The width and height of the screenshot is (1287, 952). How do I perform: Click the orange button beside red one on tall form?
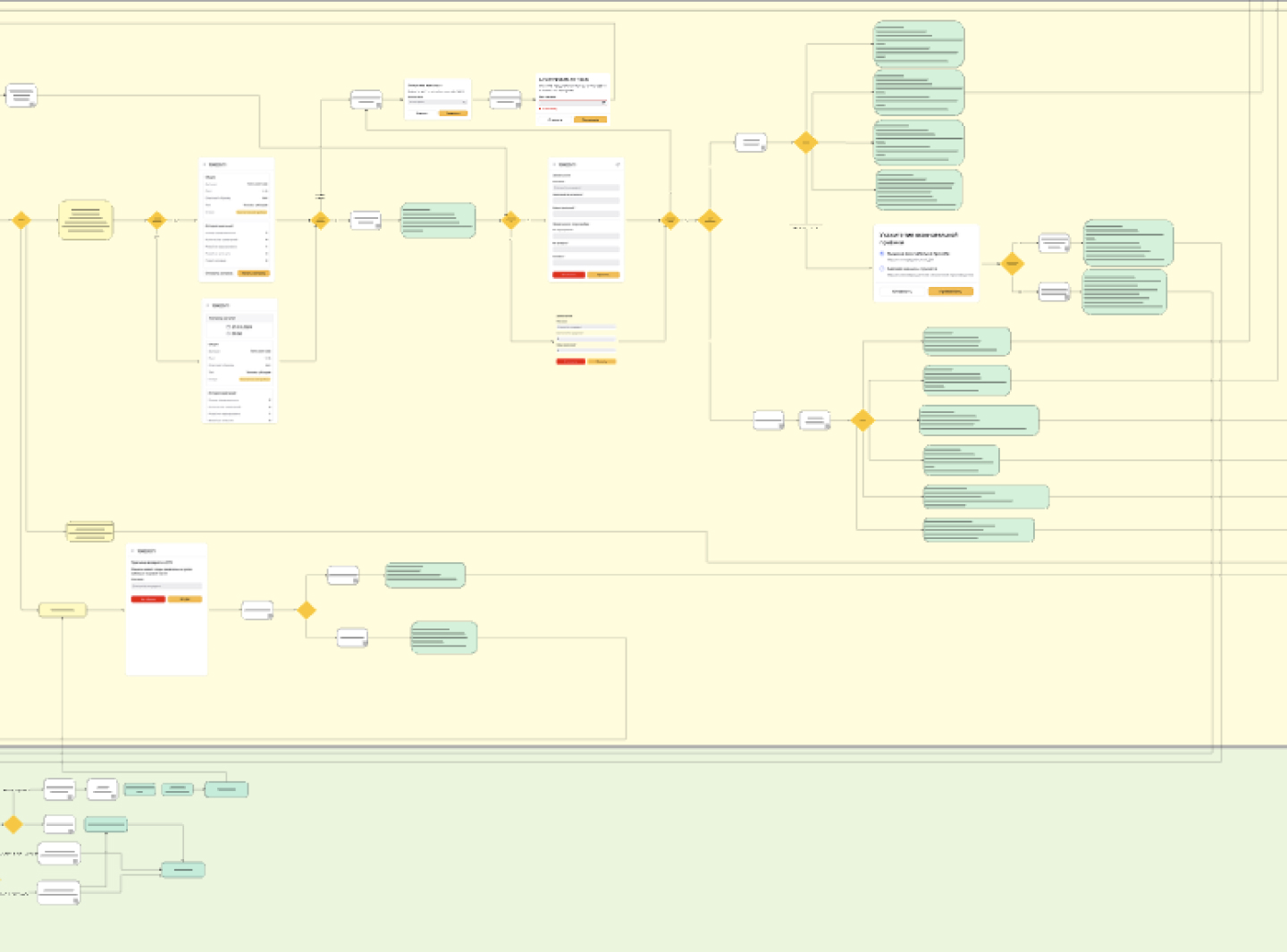603,274
